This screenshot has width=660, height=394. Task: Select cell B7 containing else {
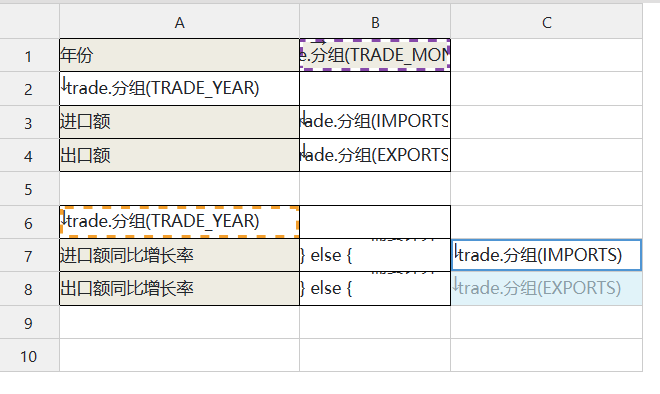[375, 256]
